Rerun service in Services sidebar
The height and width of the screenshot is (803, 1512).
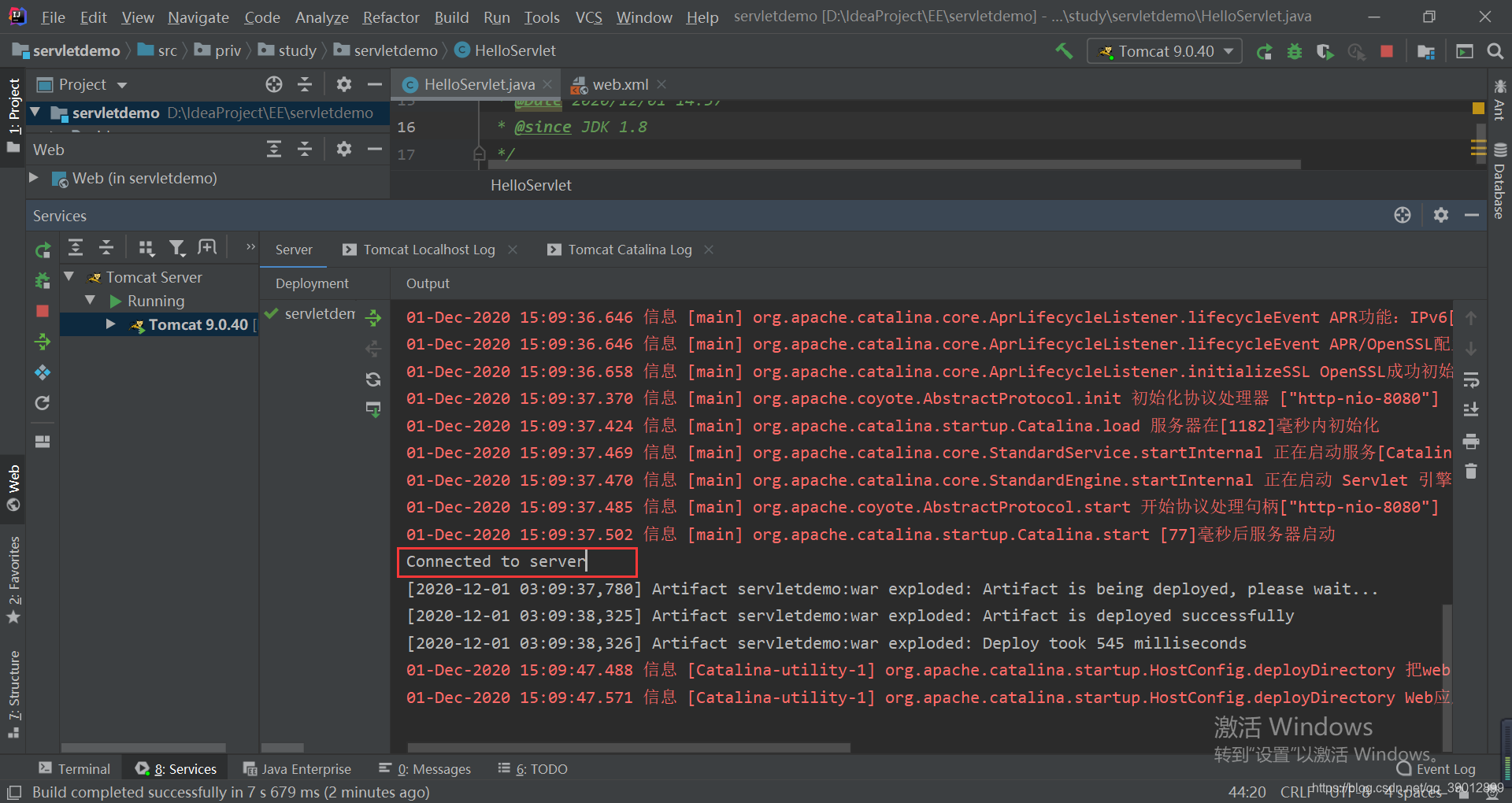(x=43, y=250)
